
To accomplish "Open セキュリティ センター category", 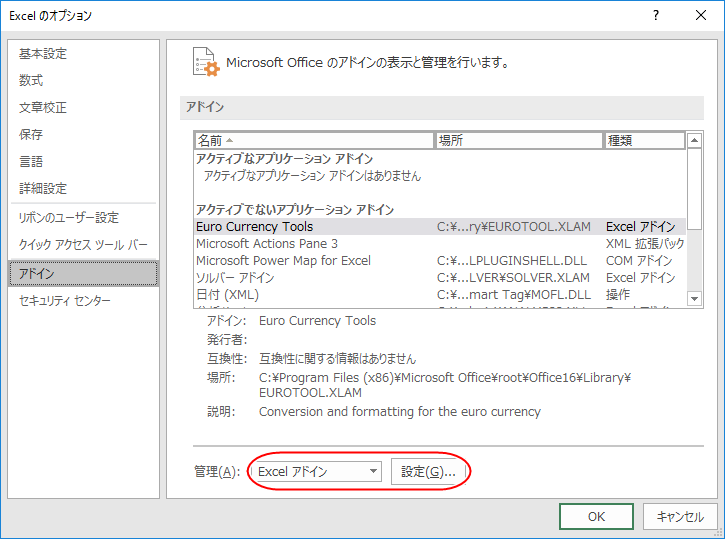I will tap(64, 301).
